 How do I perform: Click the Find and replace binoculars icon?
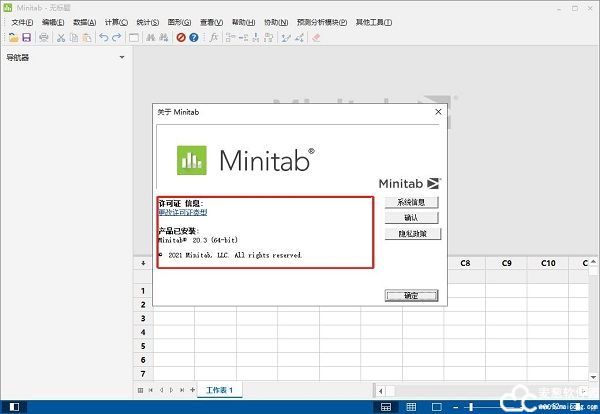[x=164, y=37]
